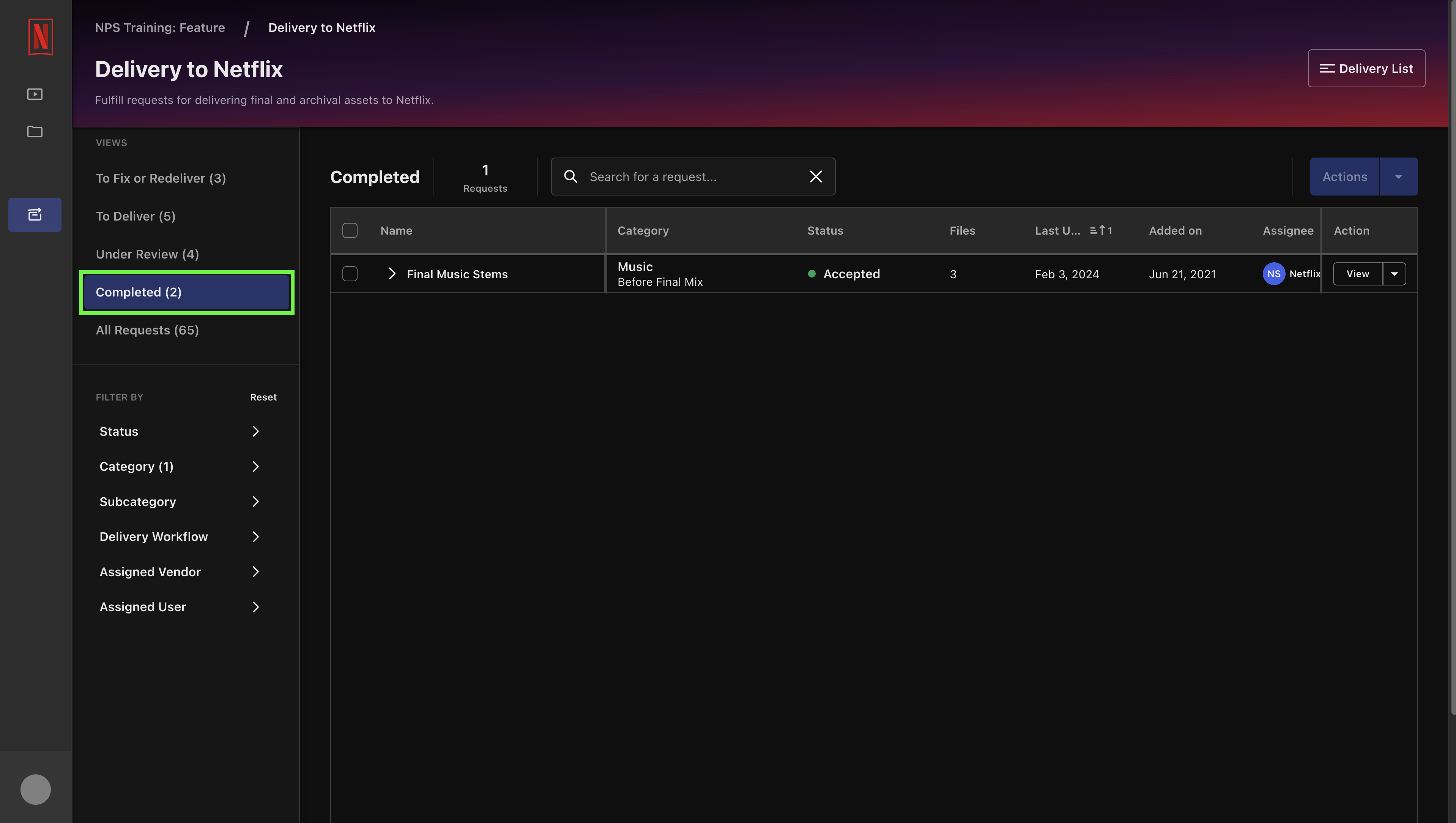This screenshot has width=1456, height=823.
Task: Click the Files count 3 cell
Action: [x=953, y=274]
